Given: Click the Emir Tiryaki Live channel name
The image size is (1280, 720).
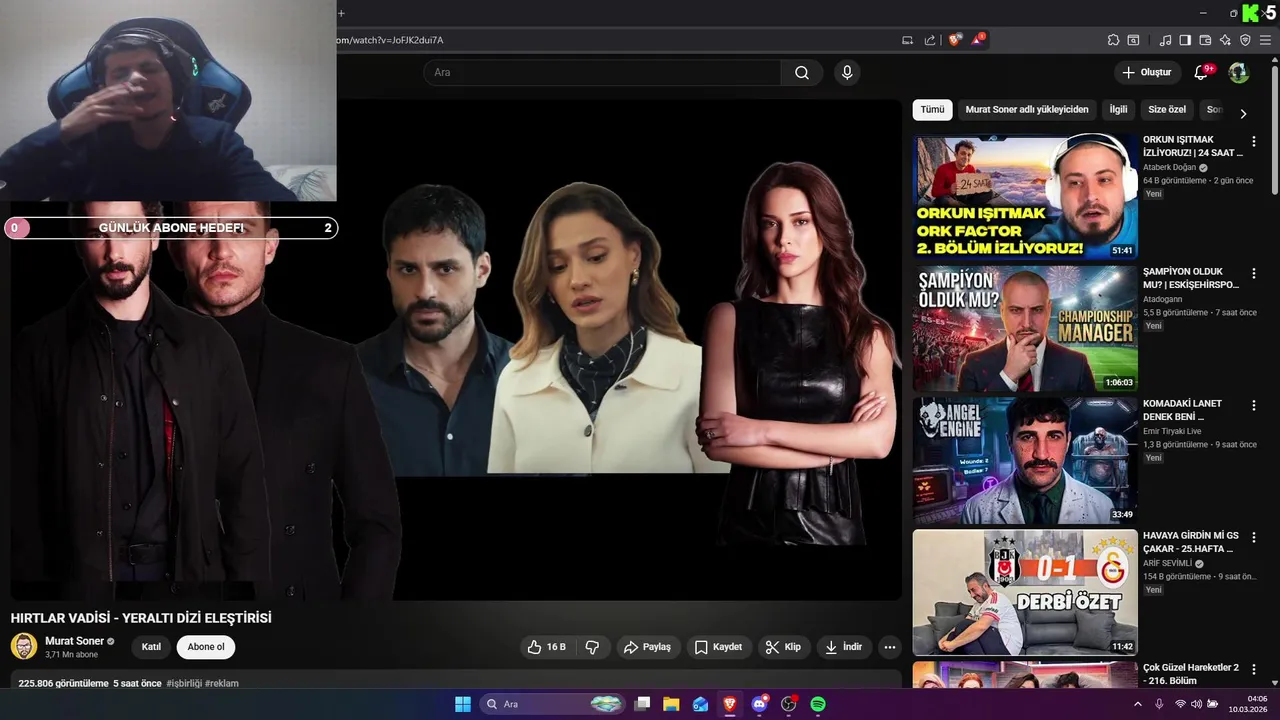Looking at the screenshot, I should click(x=1172, y=432).
